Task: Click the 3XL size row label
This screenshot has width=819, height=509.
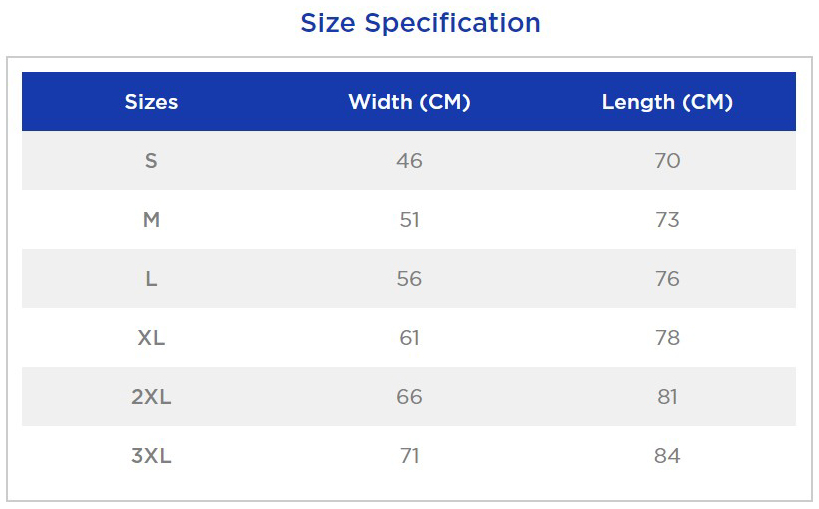Action: [x=151, y=456]
